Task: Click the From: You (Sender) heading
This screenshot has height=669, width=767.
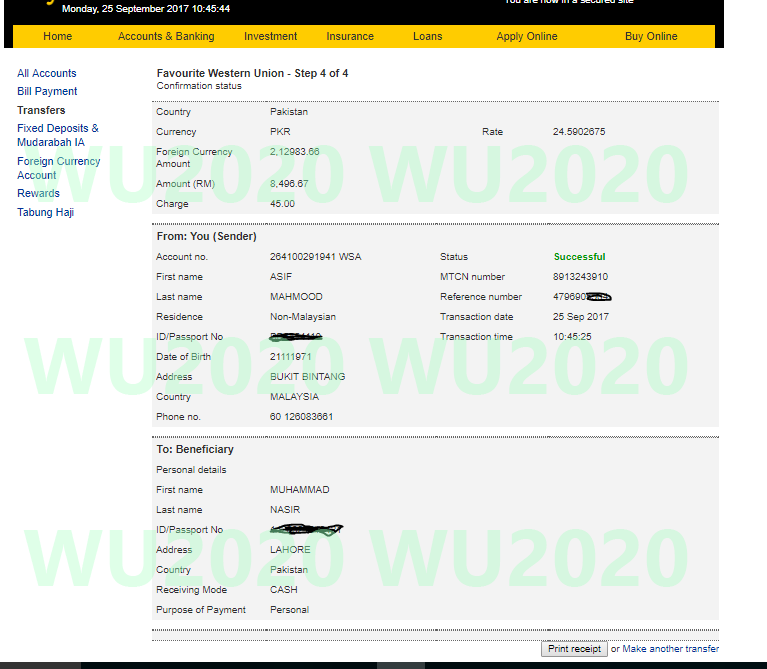Action: coord(206,237)
